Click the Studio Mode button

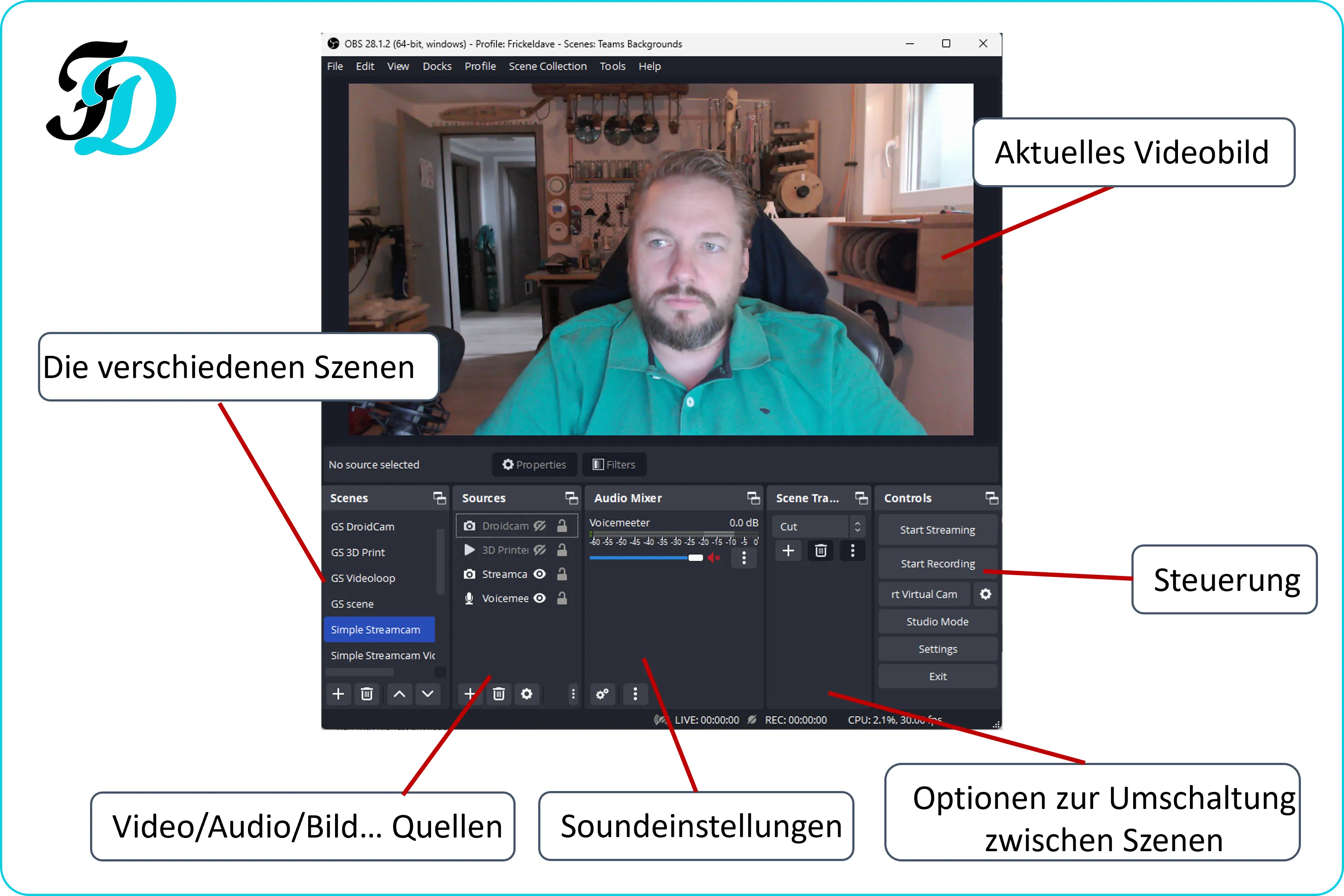(x=937, y=622)
